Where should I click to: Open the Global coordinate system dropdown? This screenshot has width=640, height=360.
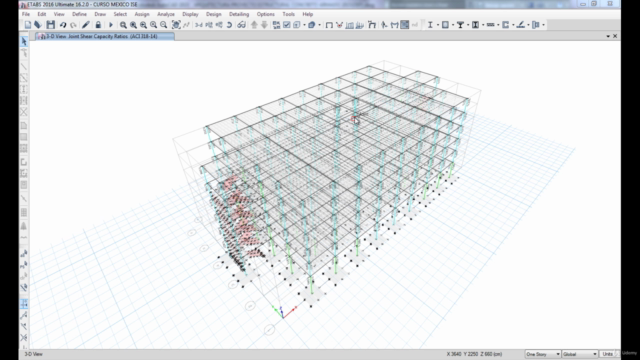click(x=580, y=354)
